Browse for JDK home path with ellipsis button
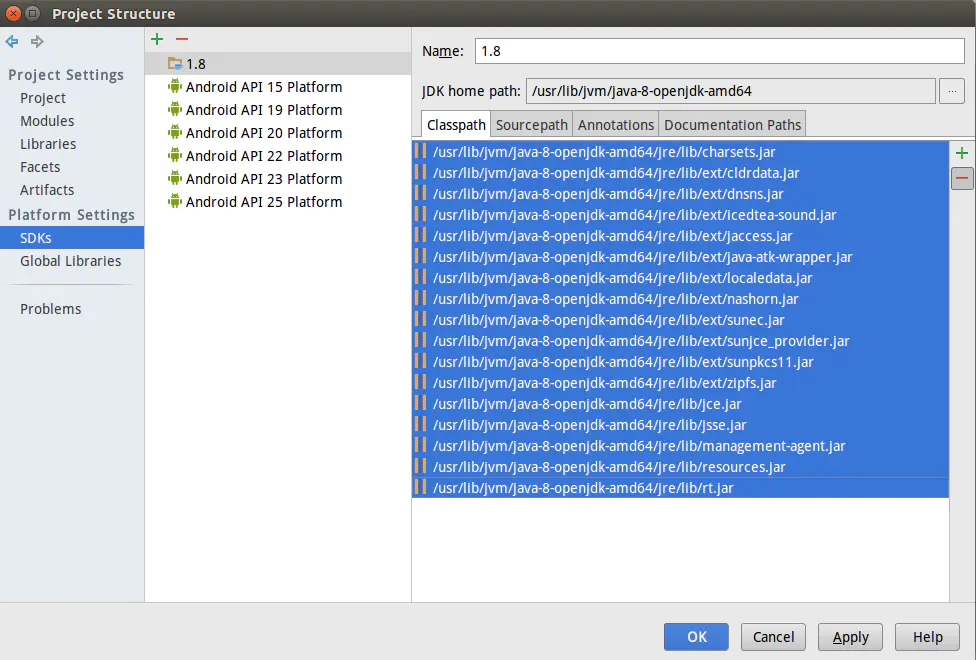The image size is (976, 660). 952,91
